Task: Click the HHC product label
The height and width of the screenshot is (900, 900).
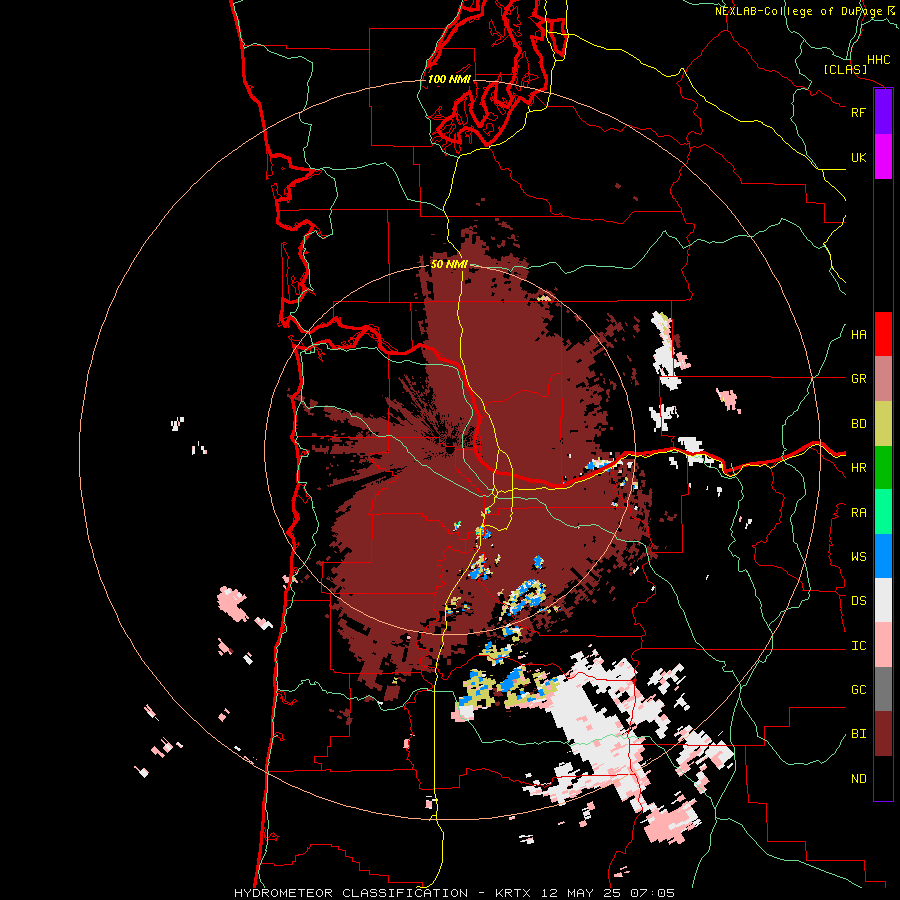Action: [x=878, y=60]
